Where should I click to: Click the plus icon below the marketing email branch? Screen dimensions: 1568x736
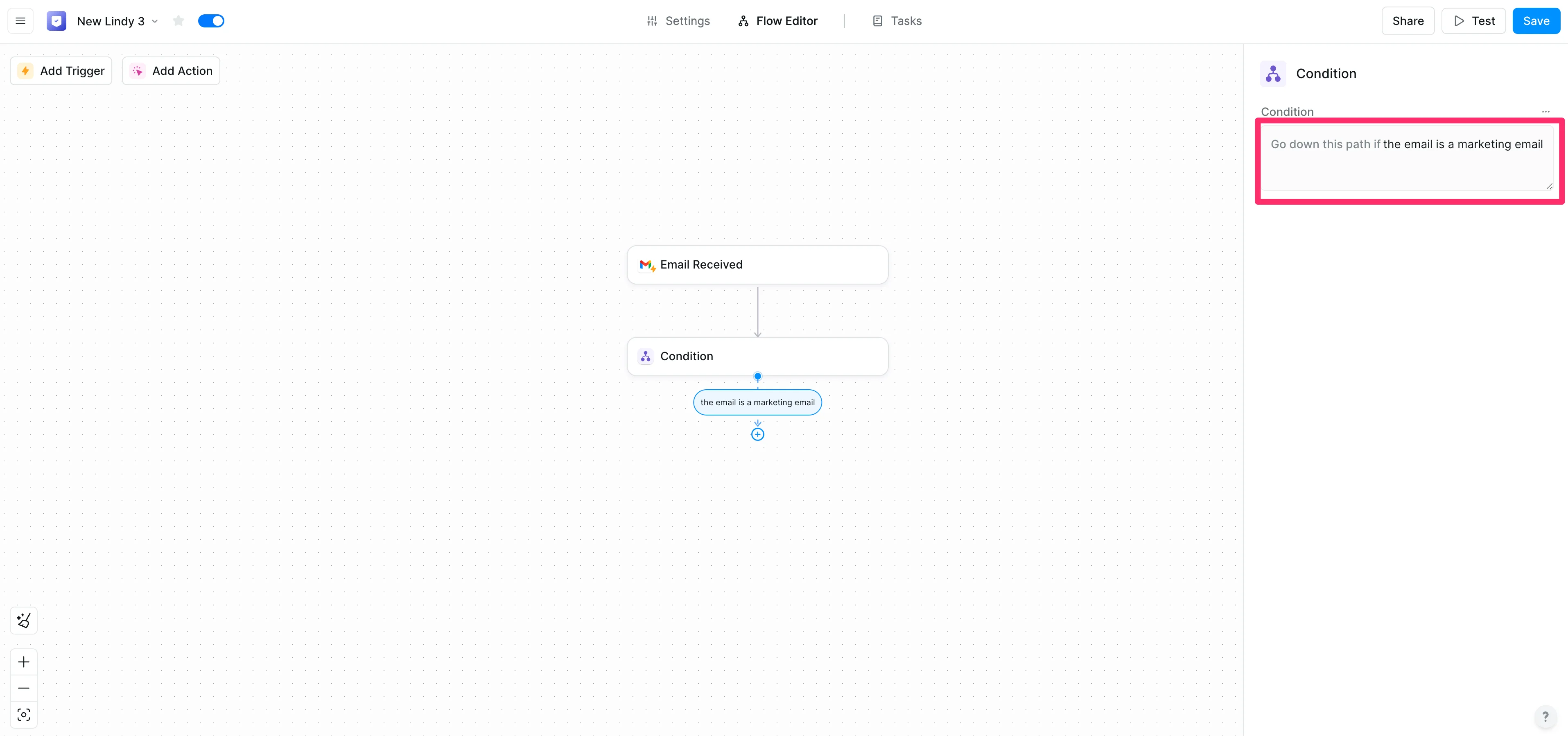(757, 434)
